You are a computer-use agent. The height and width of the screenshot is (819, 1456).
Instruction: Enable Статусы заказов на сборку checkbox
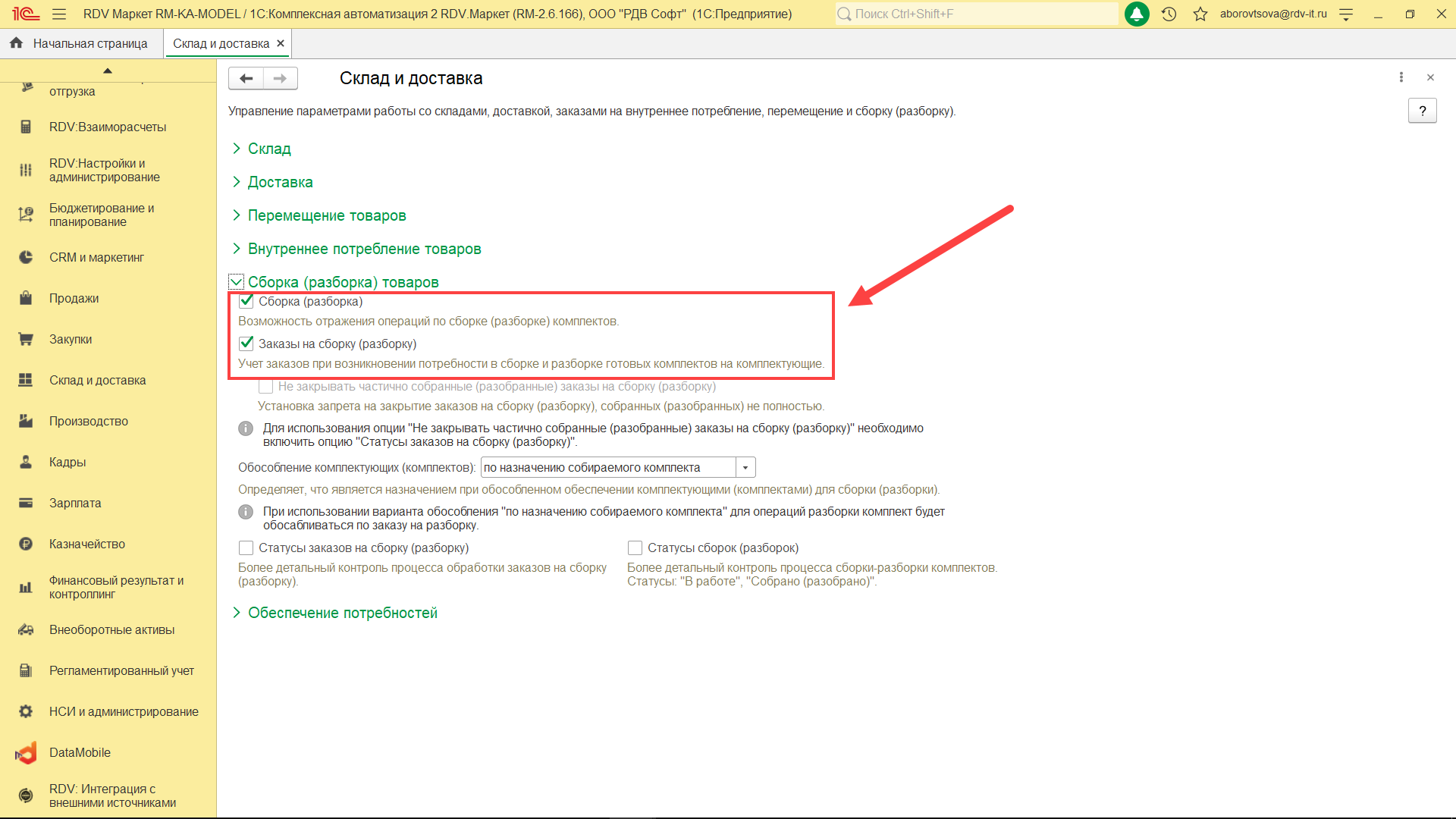click(x=246, y=548)
